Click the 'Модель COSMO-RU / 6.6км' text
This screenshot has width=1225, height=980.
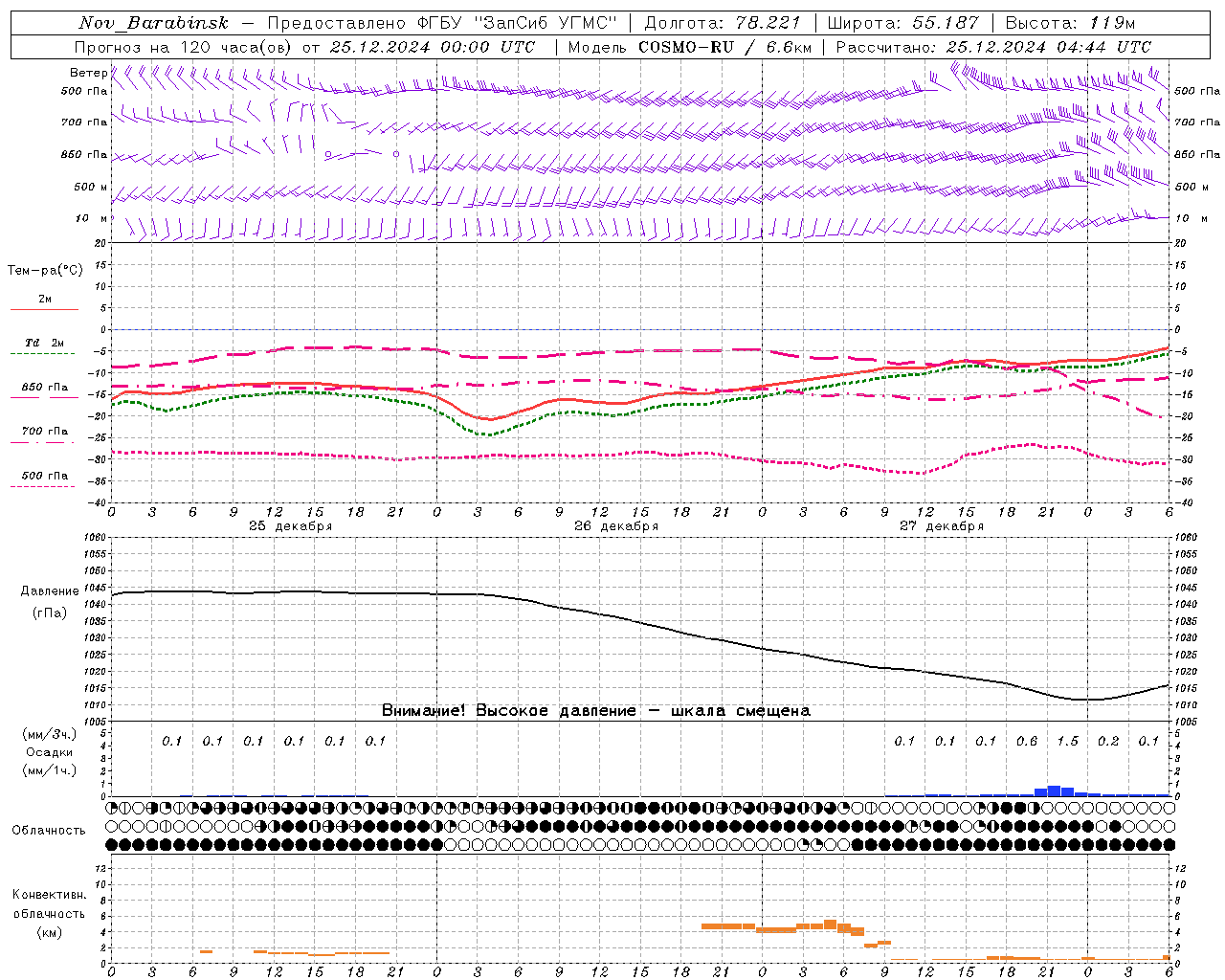pyautogui.click(x=690, y=47)
